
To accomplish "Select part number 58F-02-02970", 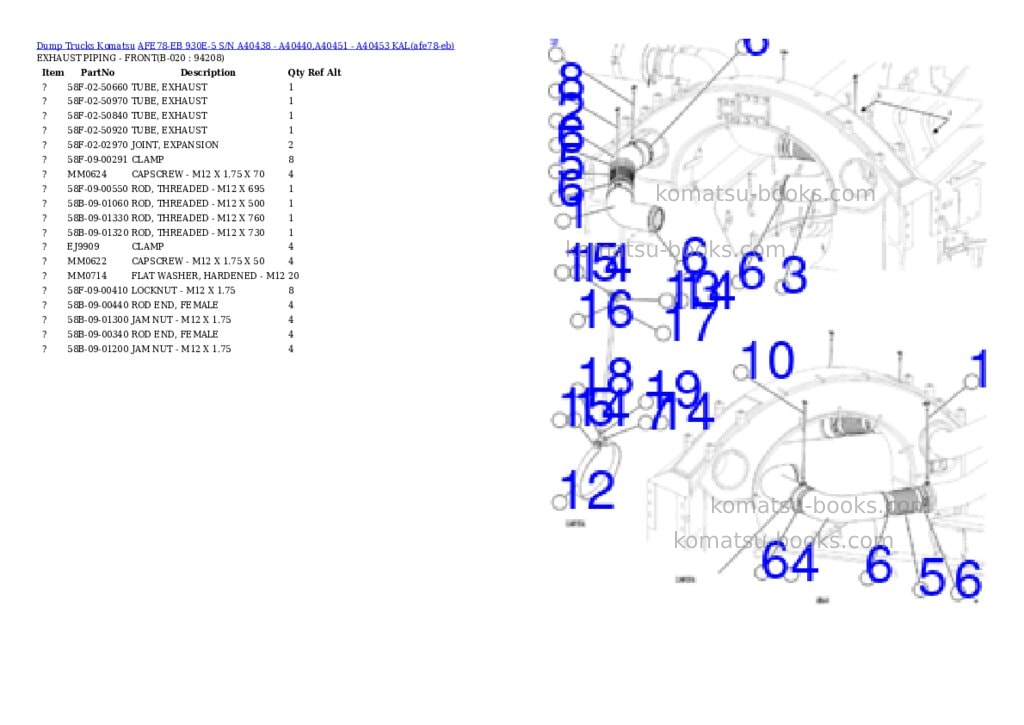I will (x=97, y=145).
